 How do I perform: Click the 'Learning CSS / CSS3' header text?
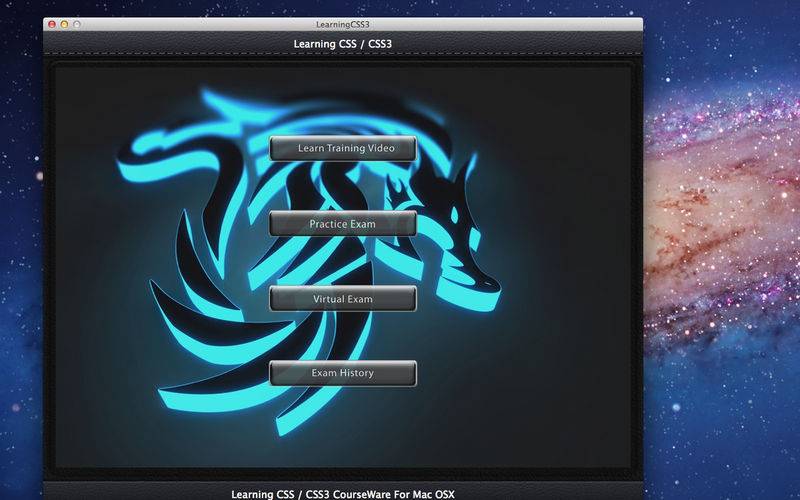tap(342, 44)
